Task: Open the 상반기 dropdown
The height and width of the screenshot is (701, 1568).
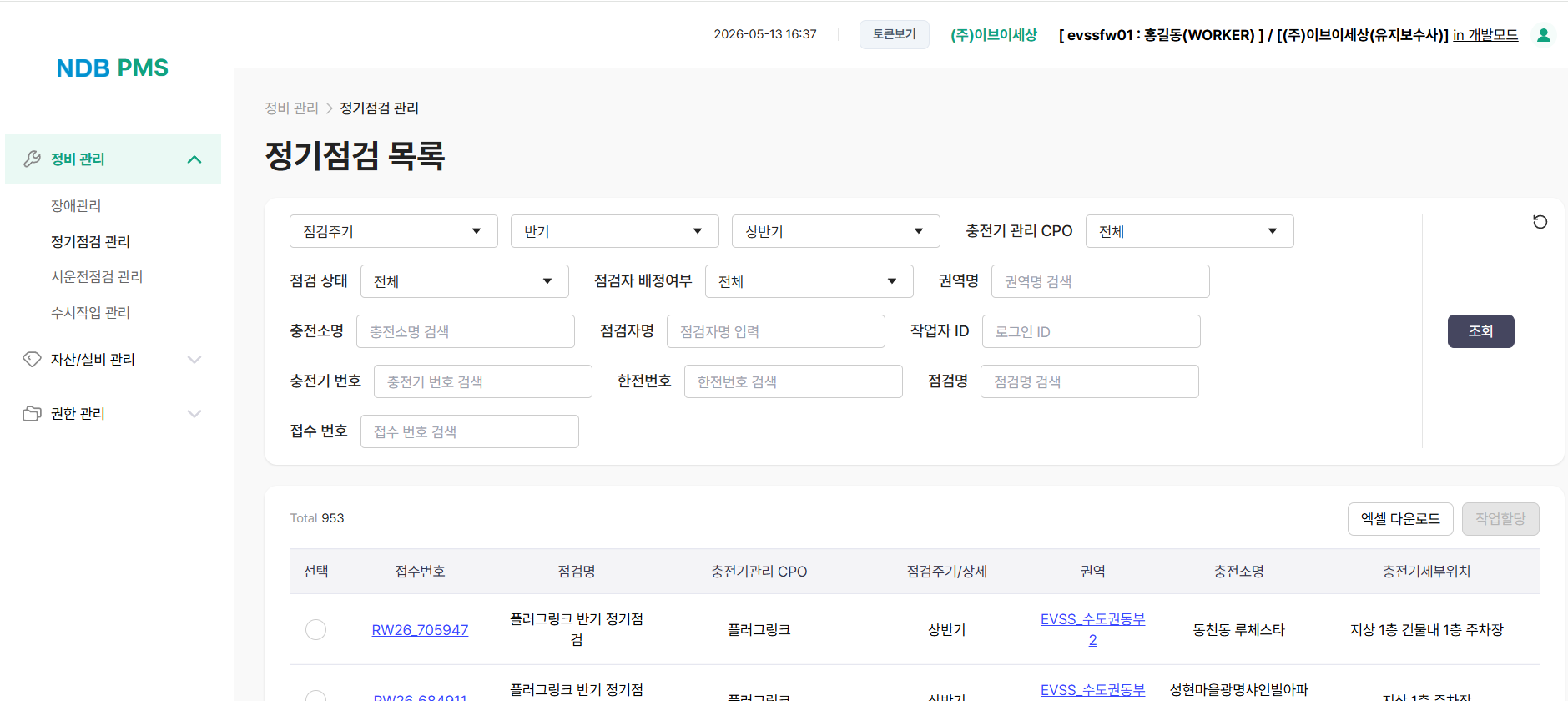Action: (835, 231)
